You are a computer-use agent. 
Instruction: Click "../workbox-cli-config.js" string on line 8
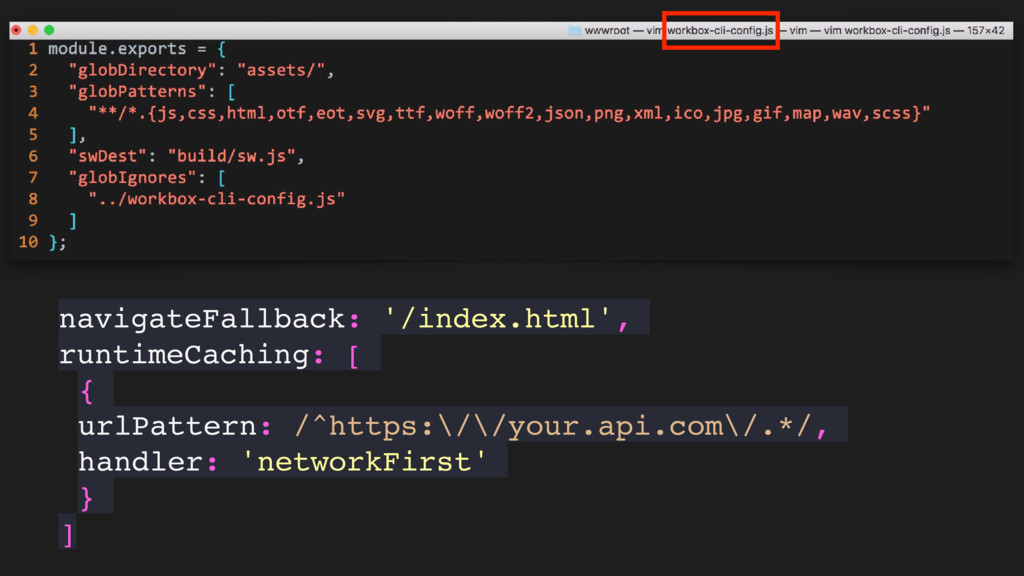217,199
